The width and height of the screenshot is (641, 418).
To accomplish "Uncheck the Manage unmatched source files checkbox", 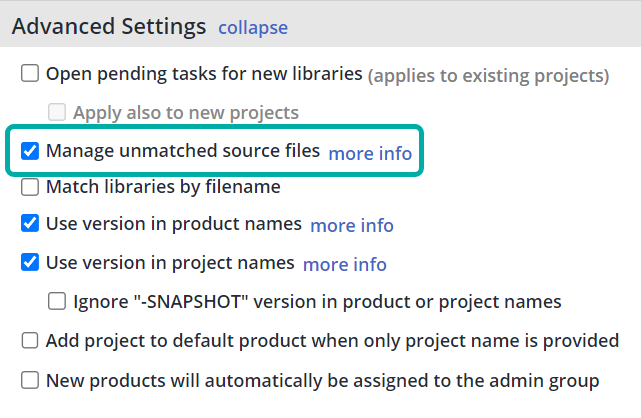I will coord(30,152).
